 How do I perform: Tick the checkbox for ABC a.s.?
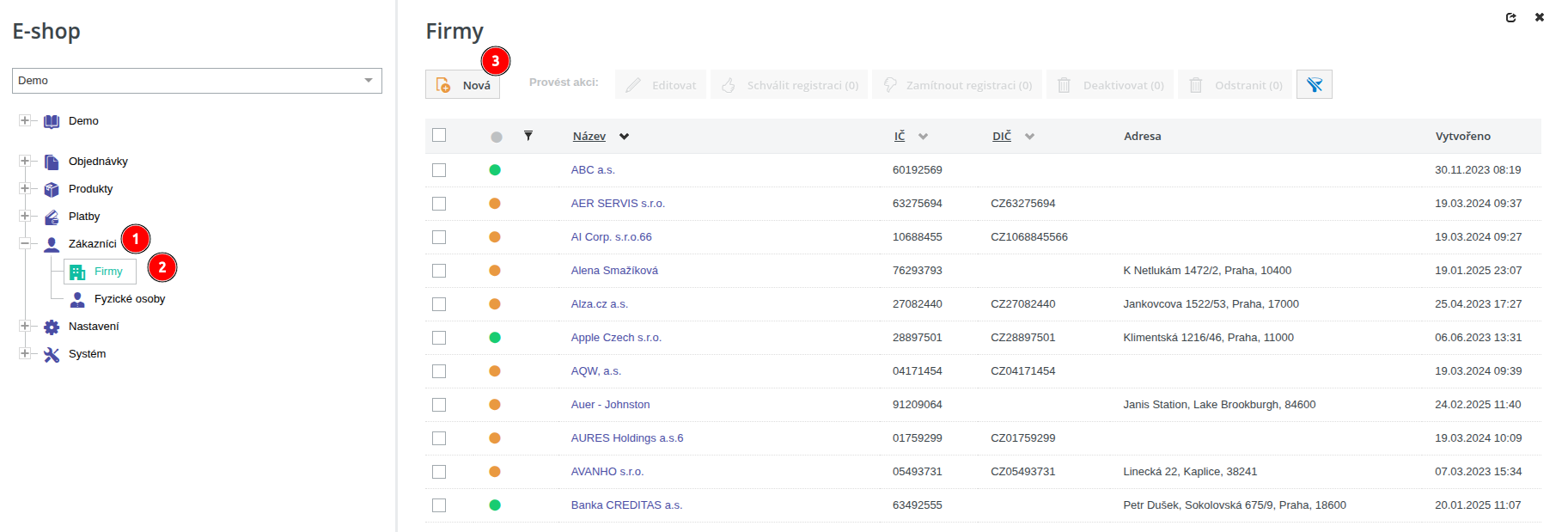[439, 170]
